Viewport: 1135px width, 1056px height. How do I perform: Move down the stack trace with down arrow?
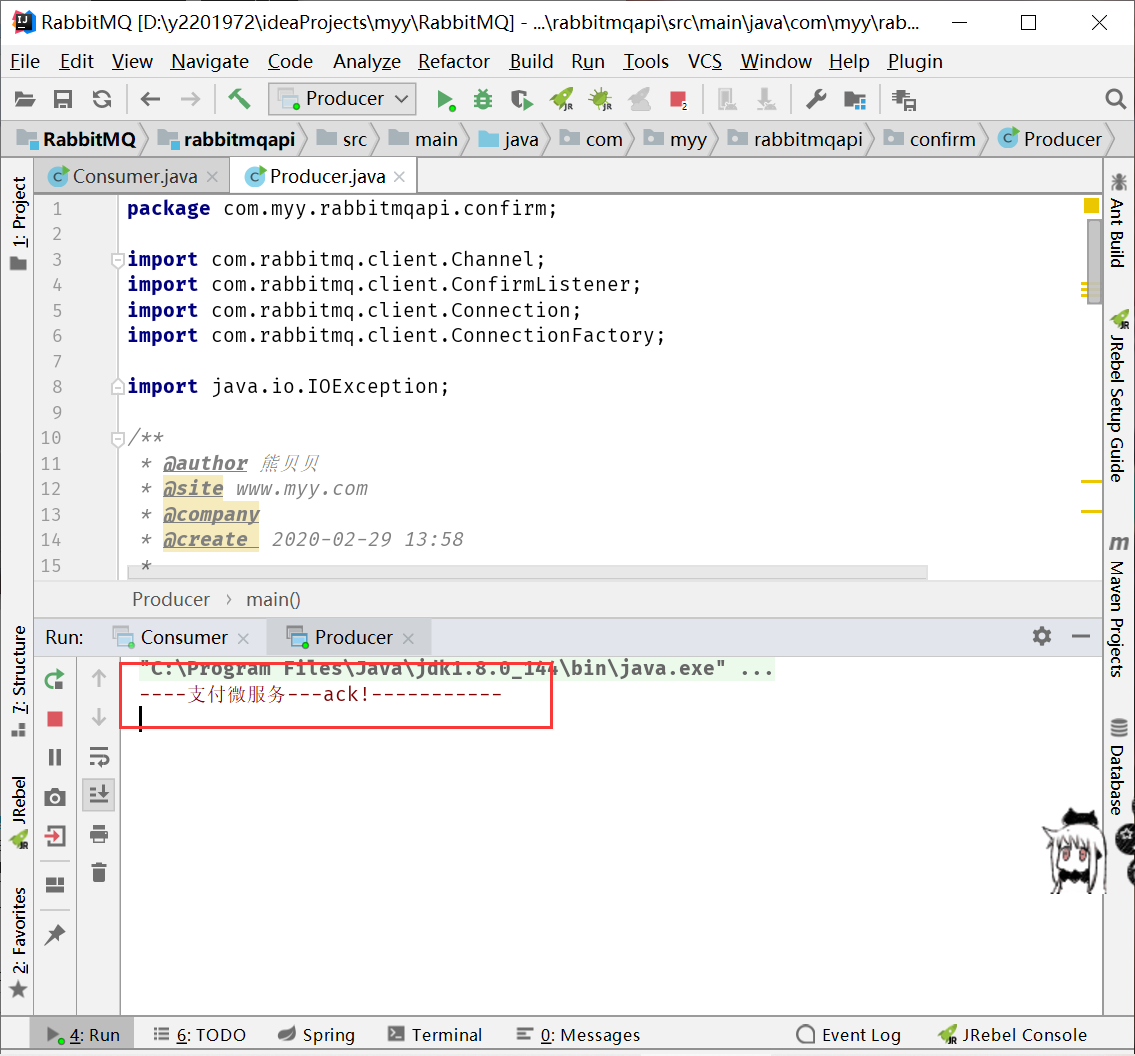pos(99,717)
